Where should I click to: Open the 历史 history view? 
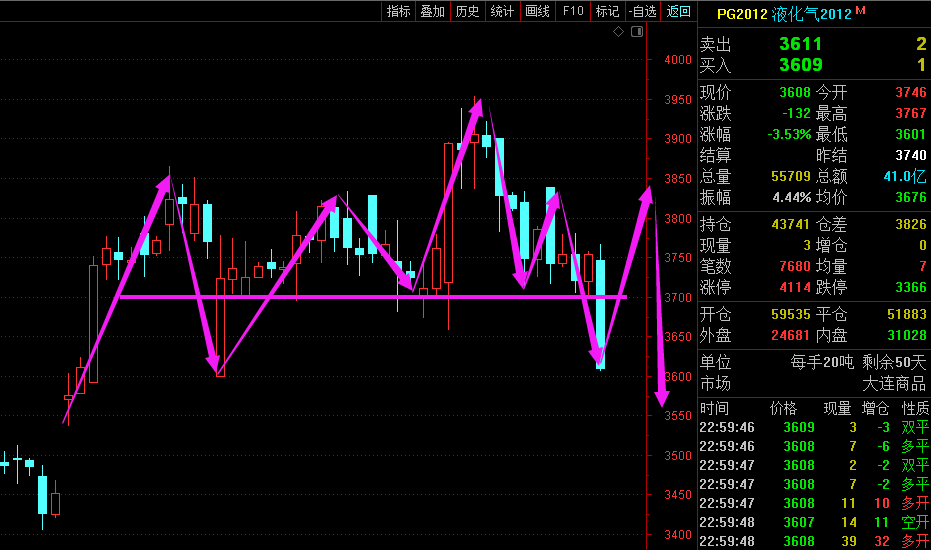467,11
